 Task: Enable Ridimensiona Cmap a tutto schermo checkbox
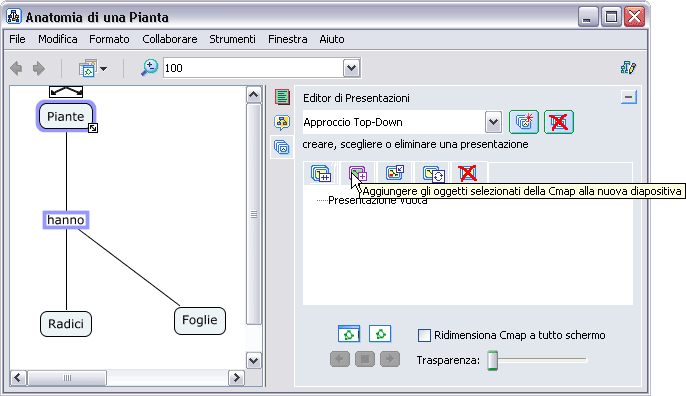(424, 336)
